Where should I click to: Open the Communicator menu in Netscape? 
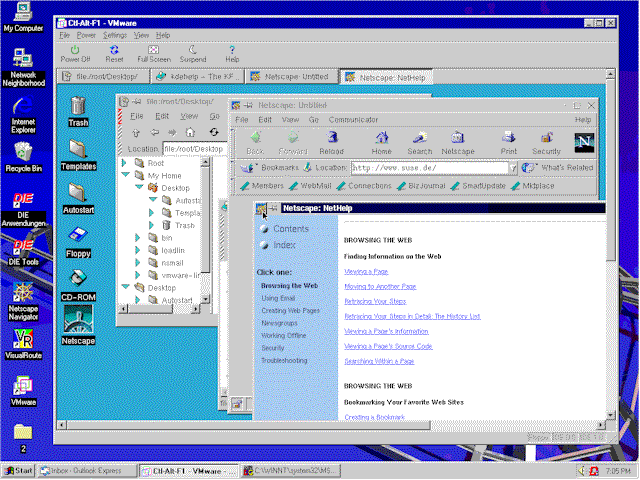(353, 120)
